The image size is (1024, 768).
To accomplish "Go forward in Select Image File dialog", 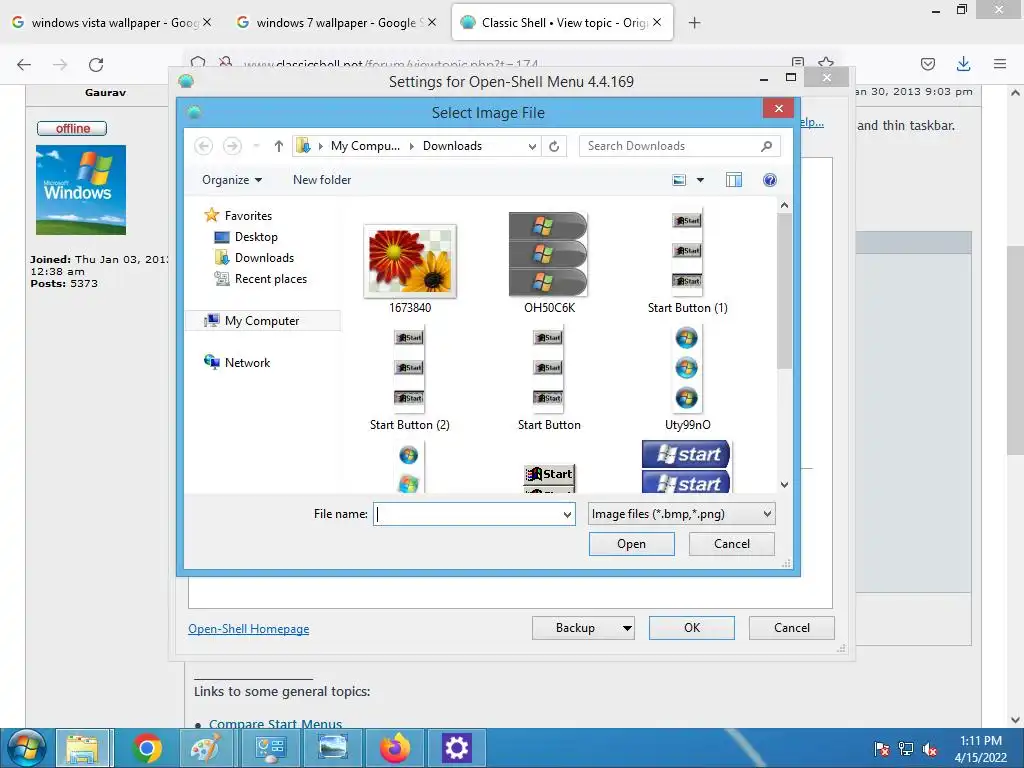I will [232, 146].
